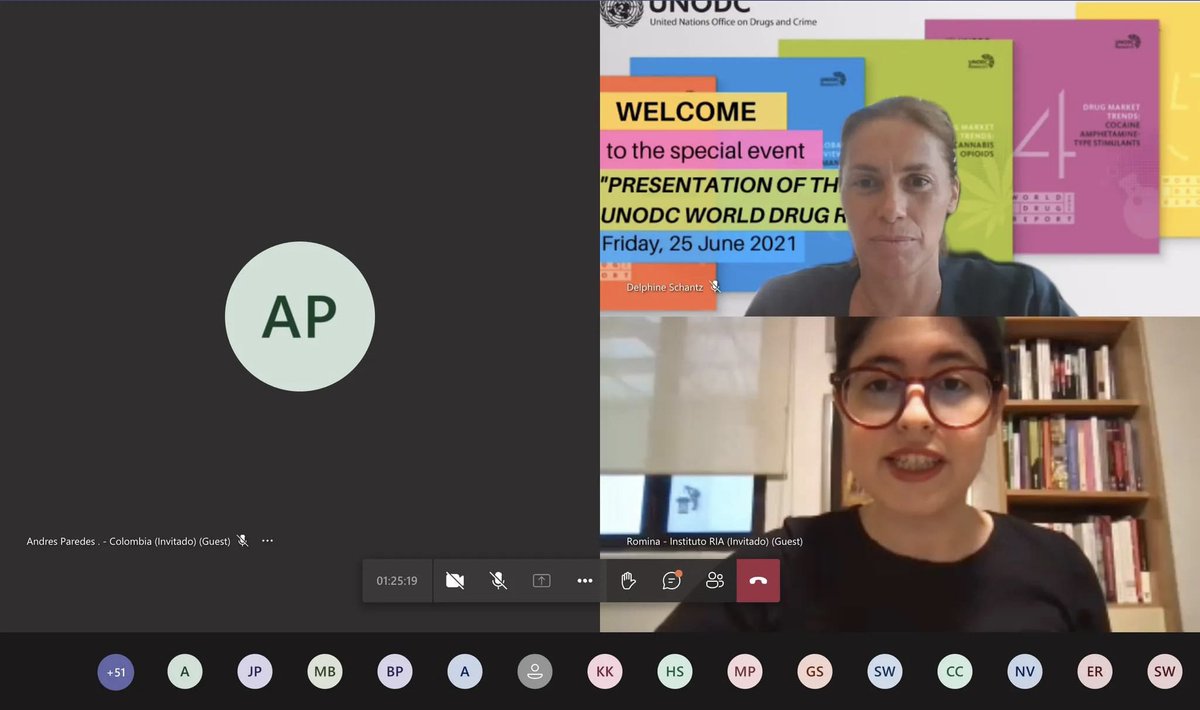The height and width of the screenshot is (710, 1200).
Task: Hang up the call with the red button
Action: pyautogui.click(x=758, y=580)
